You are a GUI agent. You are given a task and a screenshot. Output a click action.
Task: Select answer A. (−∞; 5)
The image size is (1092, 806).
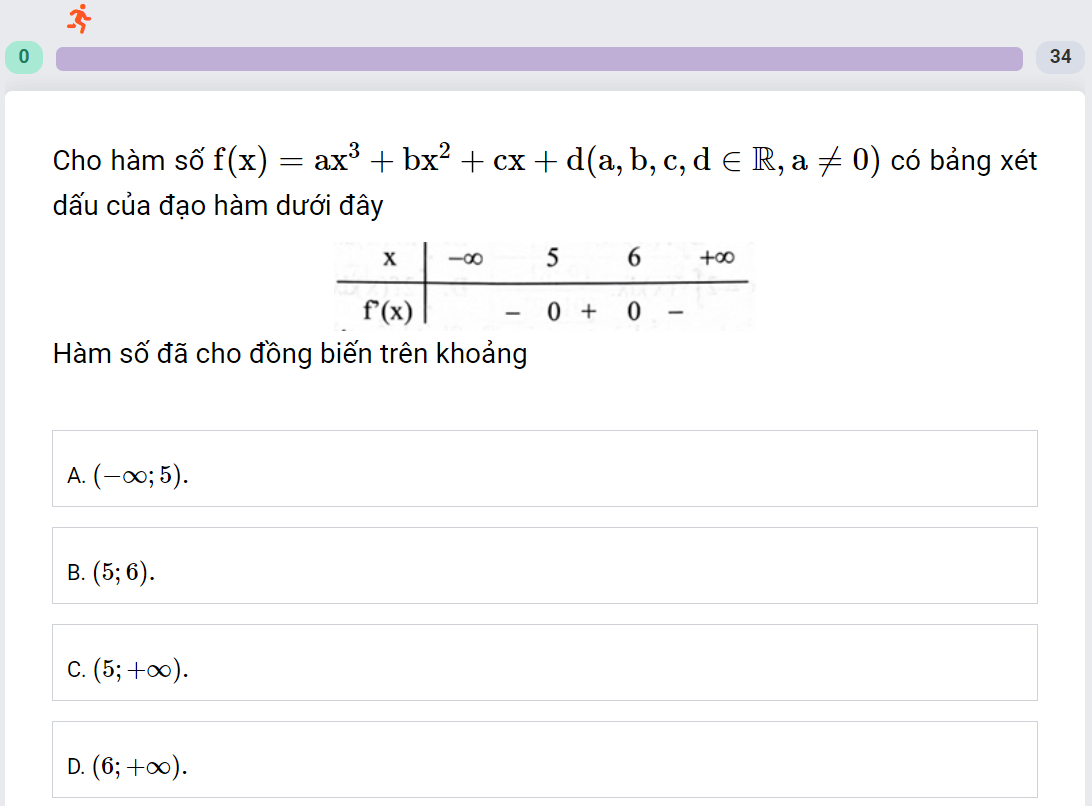point(545,469)
